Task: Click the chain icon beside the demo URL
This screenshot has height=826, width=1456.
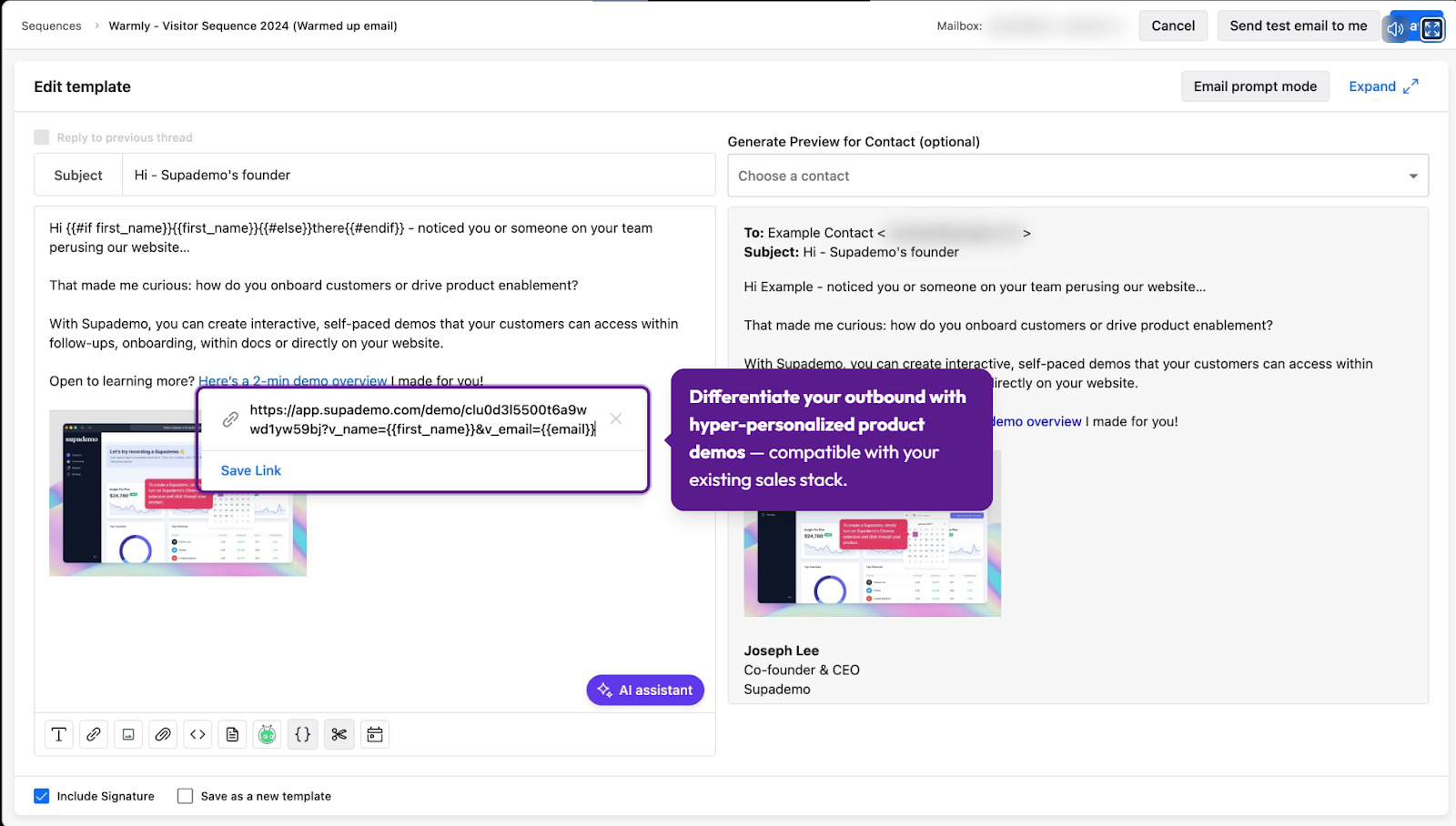Action: 230,419
